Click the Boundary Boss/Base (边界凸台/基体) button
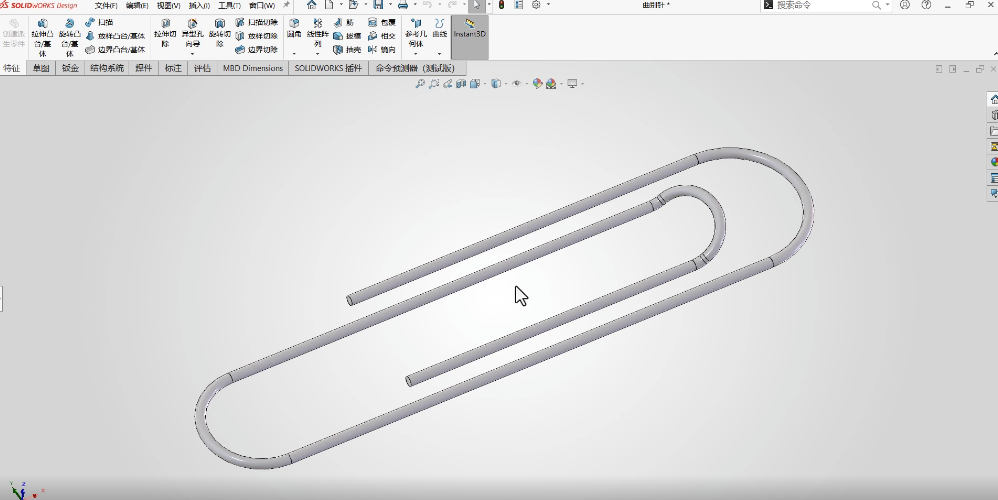 click(x=115, y=49)
